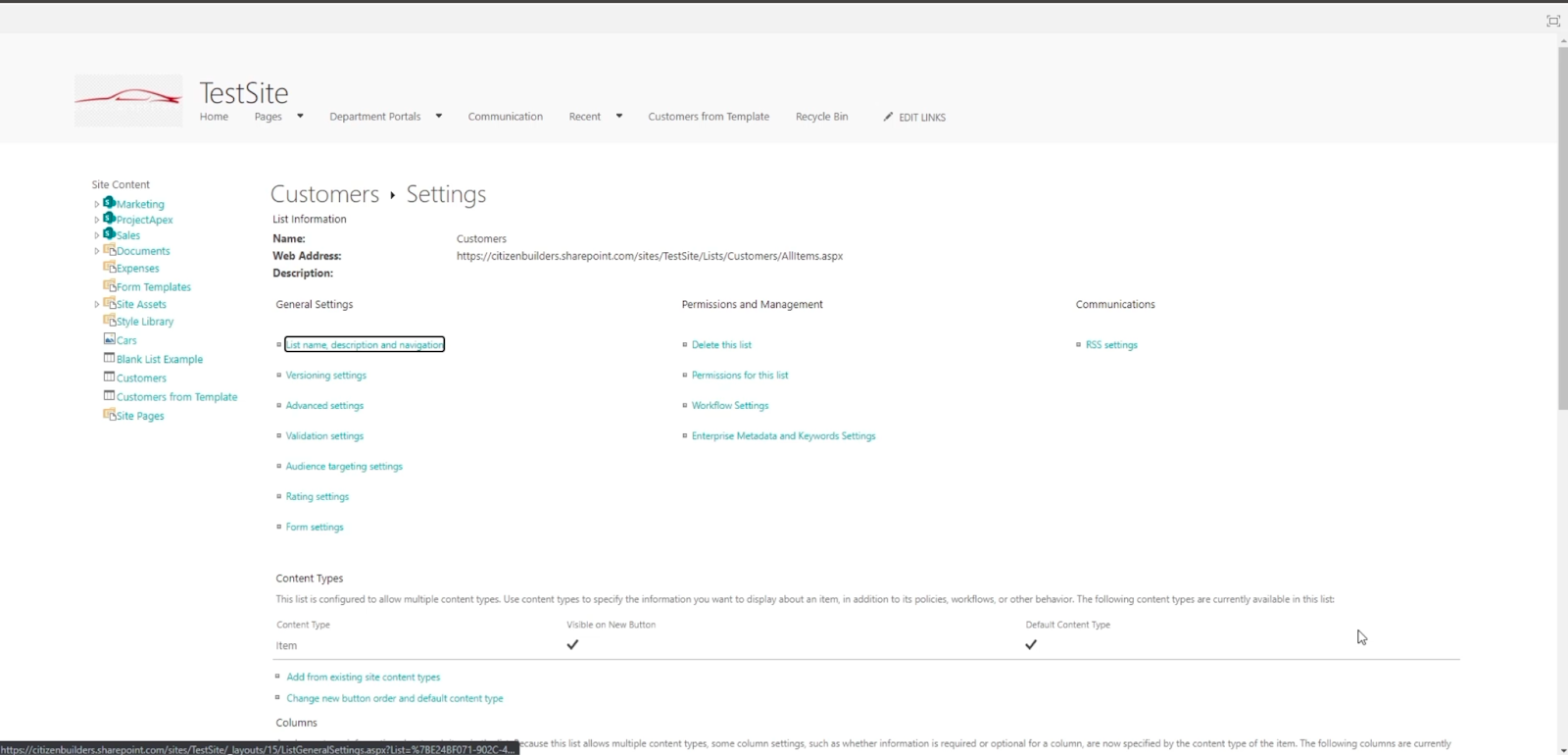Click the pencil icon beside EDIT LINKS
Screen dimensions: 1568x755
888,117
